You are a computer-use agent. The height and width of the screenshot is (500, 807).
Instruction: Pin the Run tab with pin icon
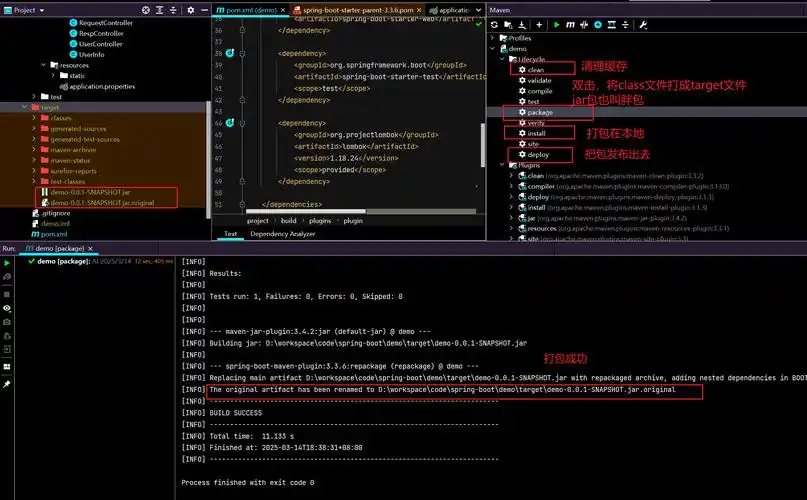pyautogui.click(x=7, y=384)
